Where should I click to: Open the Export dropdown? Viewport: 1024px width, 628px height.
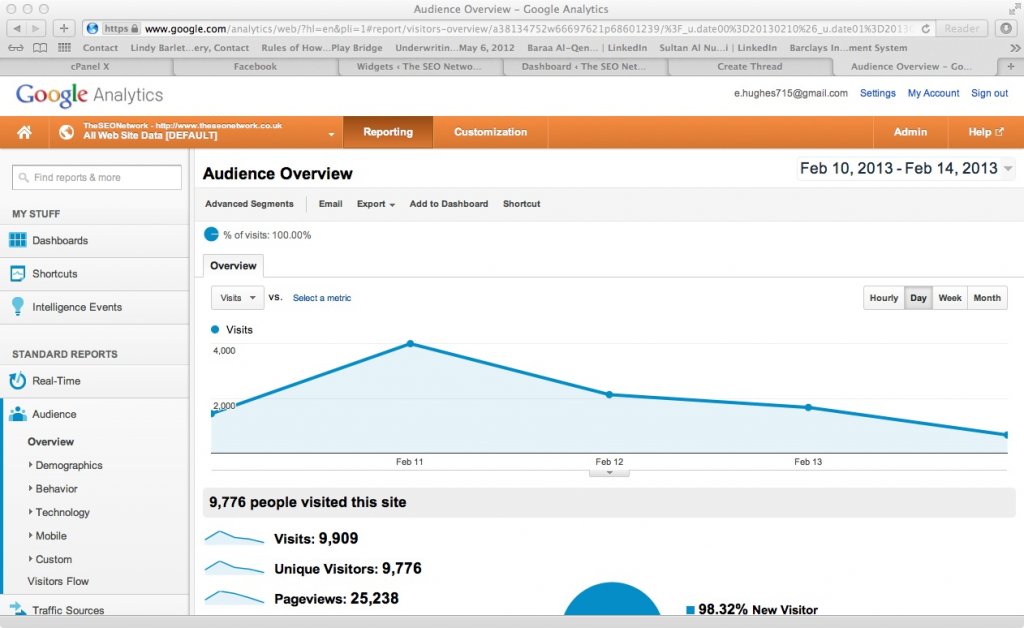point(376,204)
